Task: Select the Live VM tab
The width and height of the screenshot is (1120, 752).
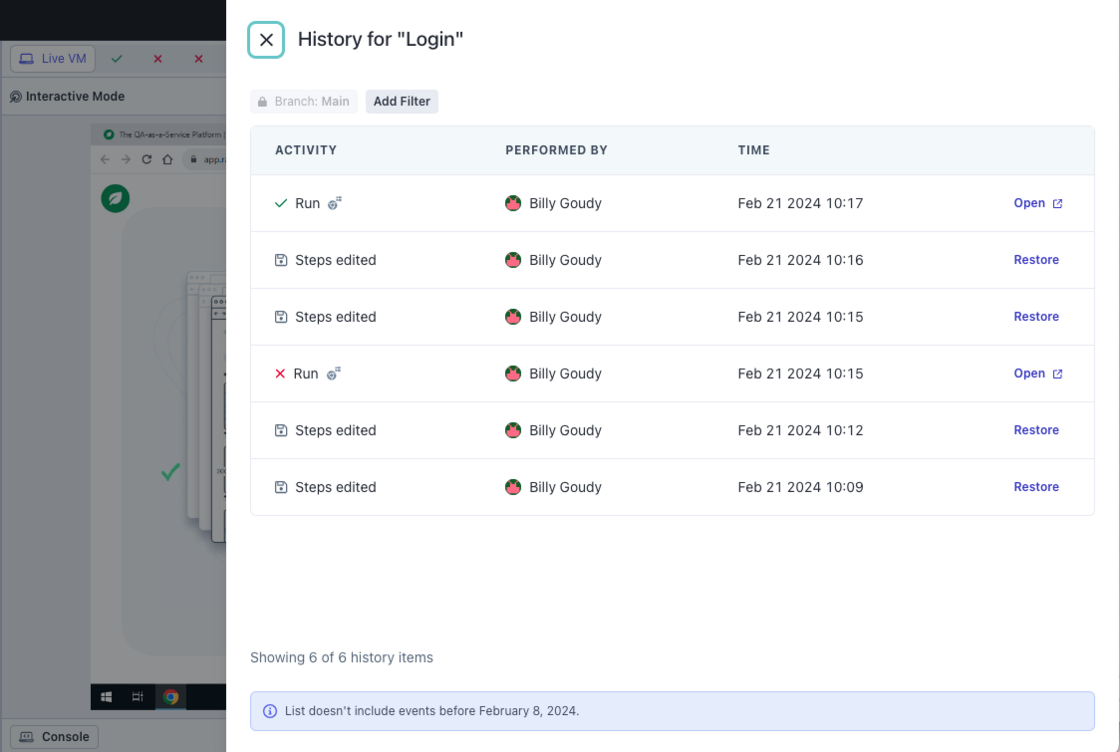Action: pos(52,59)
